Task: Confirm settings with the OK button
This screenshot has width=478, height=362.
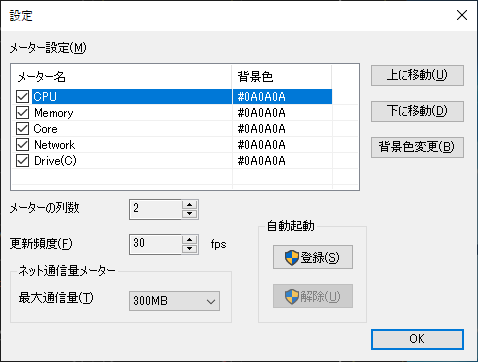Action: pyautogui.click(x=417, y=339)
